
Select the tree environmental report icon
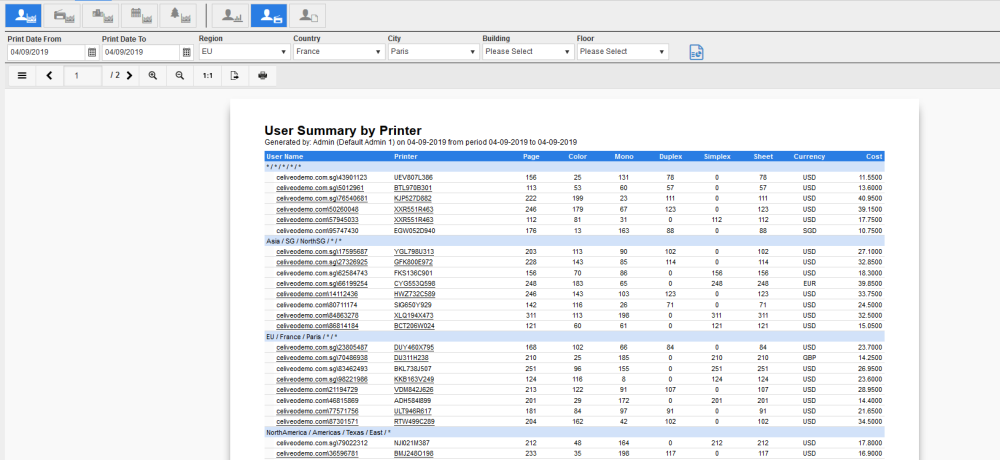(x=180, y=15)
